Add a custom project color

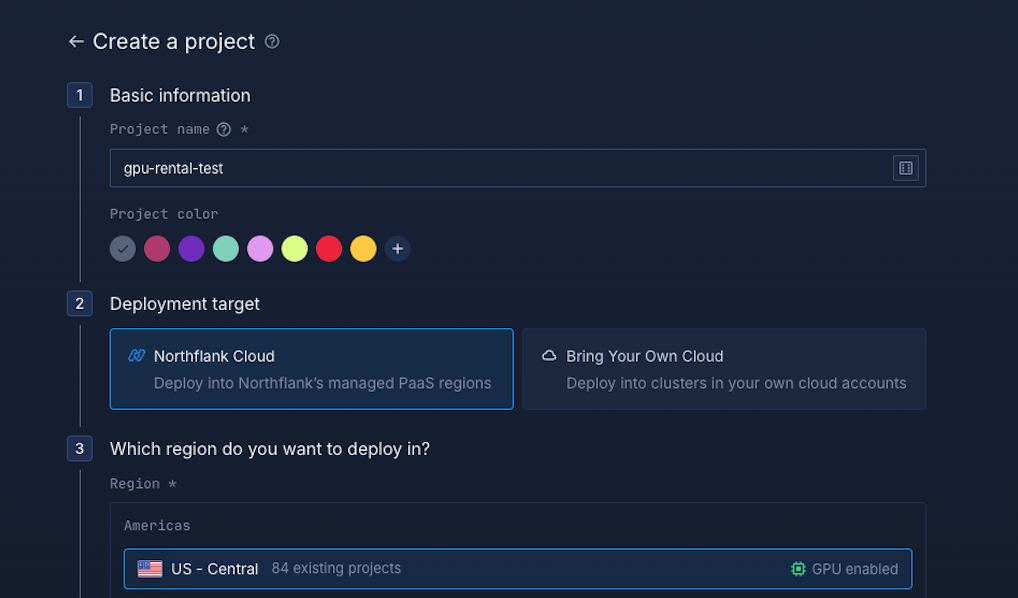(x=398, y=249)
